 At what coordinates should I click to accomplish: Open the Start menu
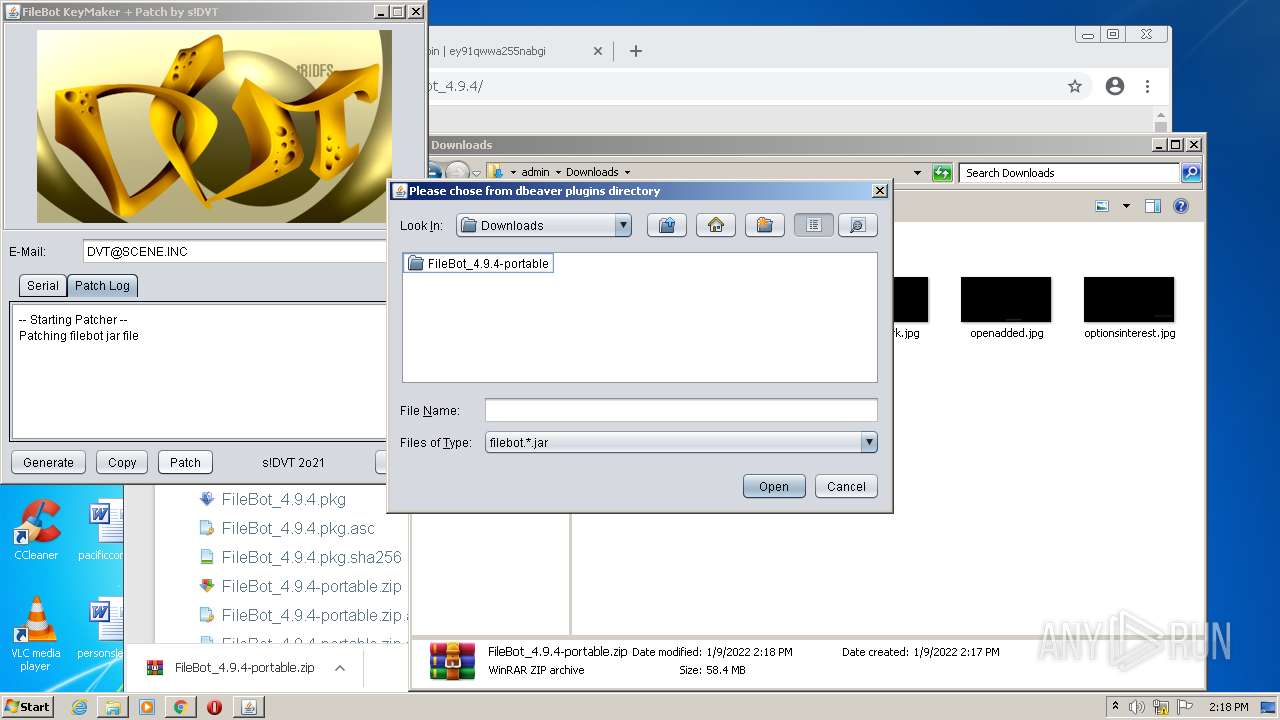tap(27, 707)
